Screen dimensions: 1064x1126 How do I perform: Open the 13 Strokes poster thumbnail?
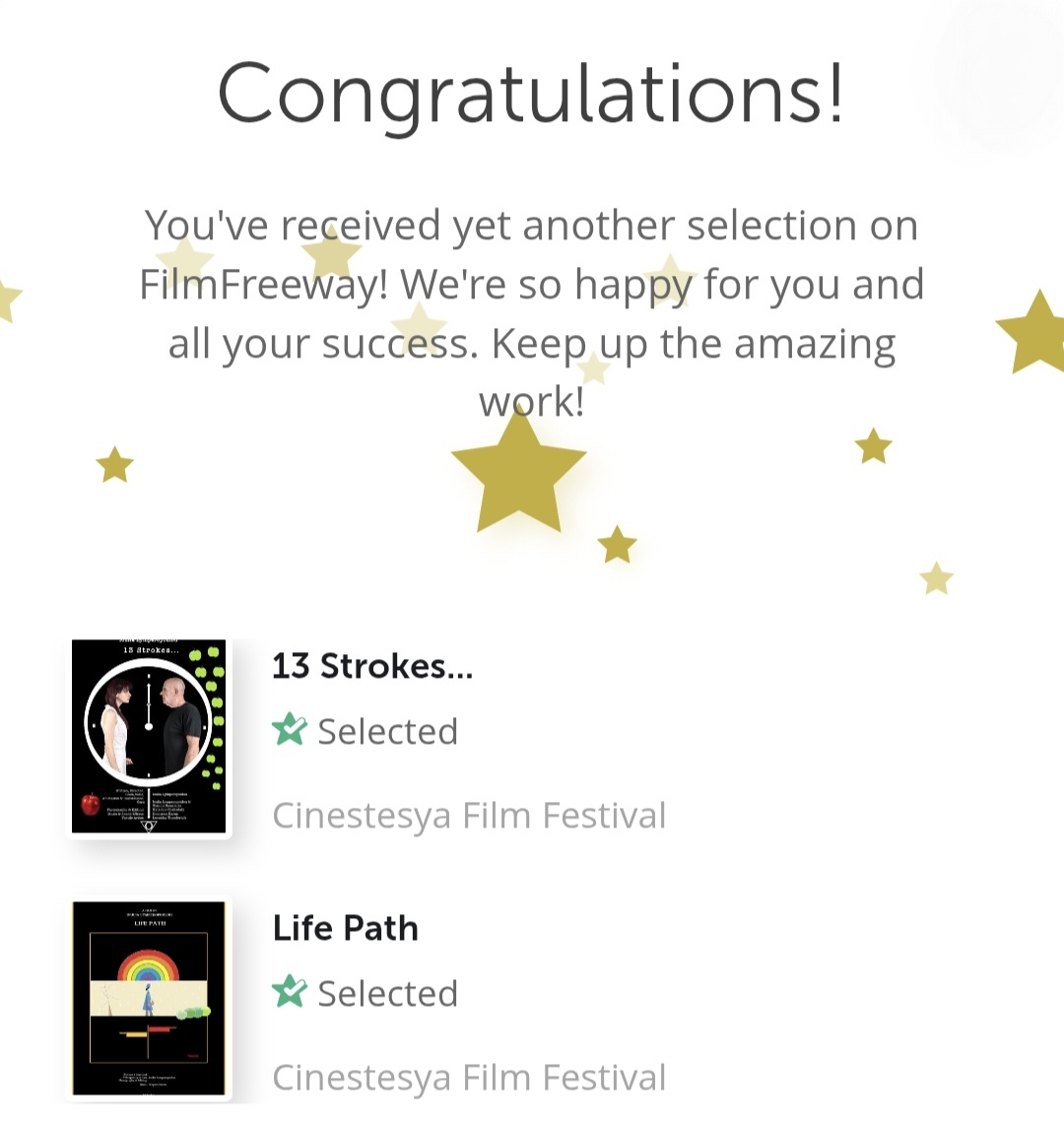149,737
